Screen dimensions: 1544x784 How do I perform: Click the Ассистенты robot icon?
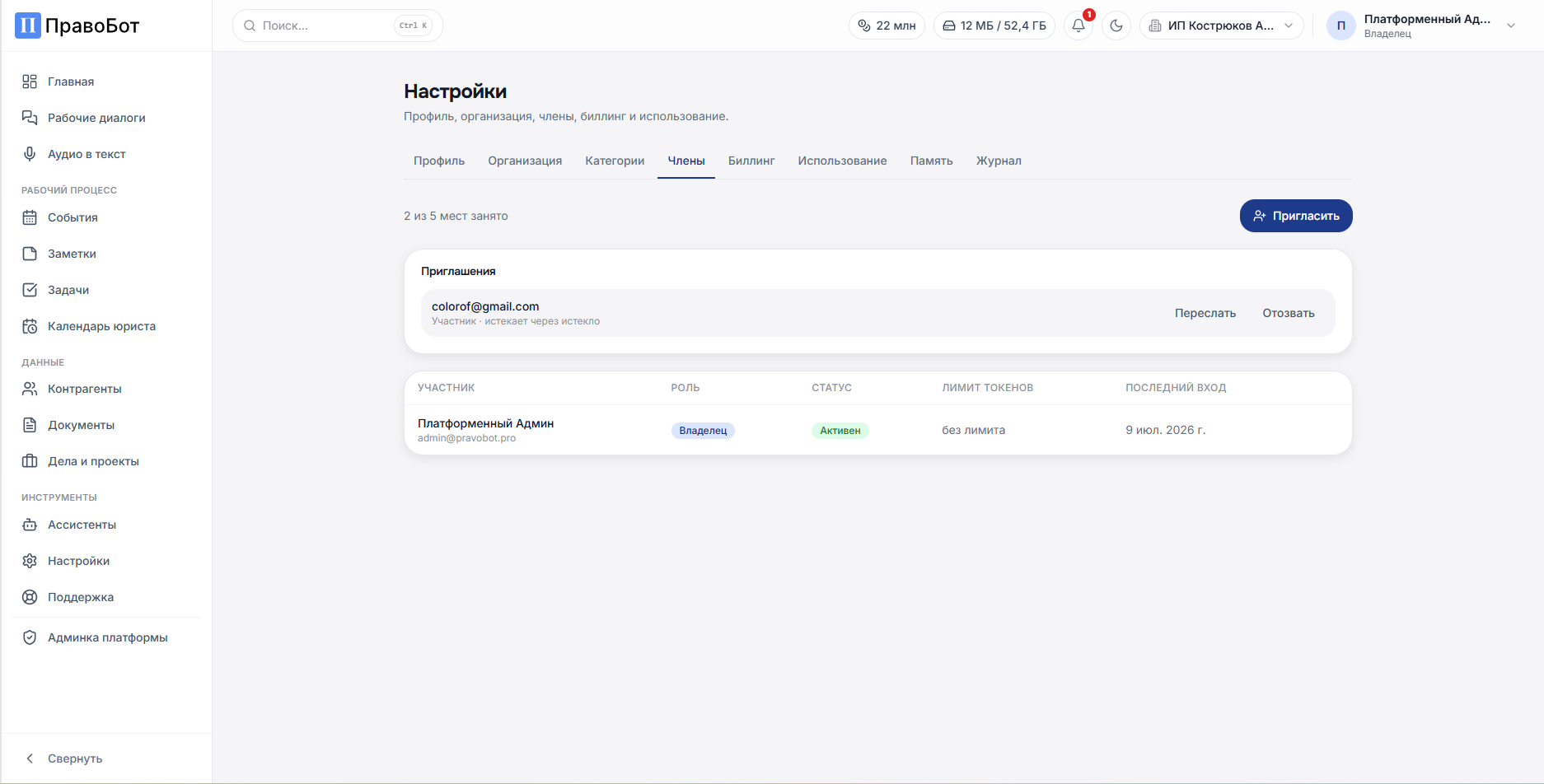[30, 525]
